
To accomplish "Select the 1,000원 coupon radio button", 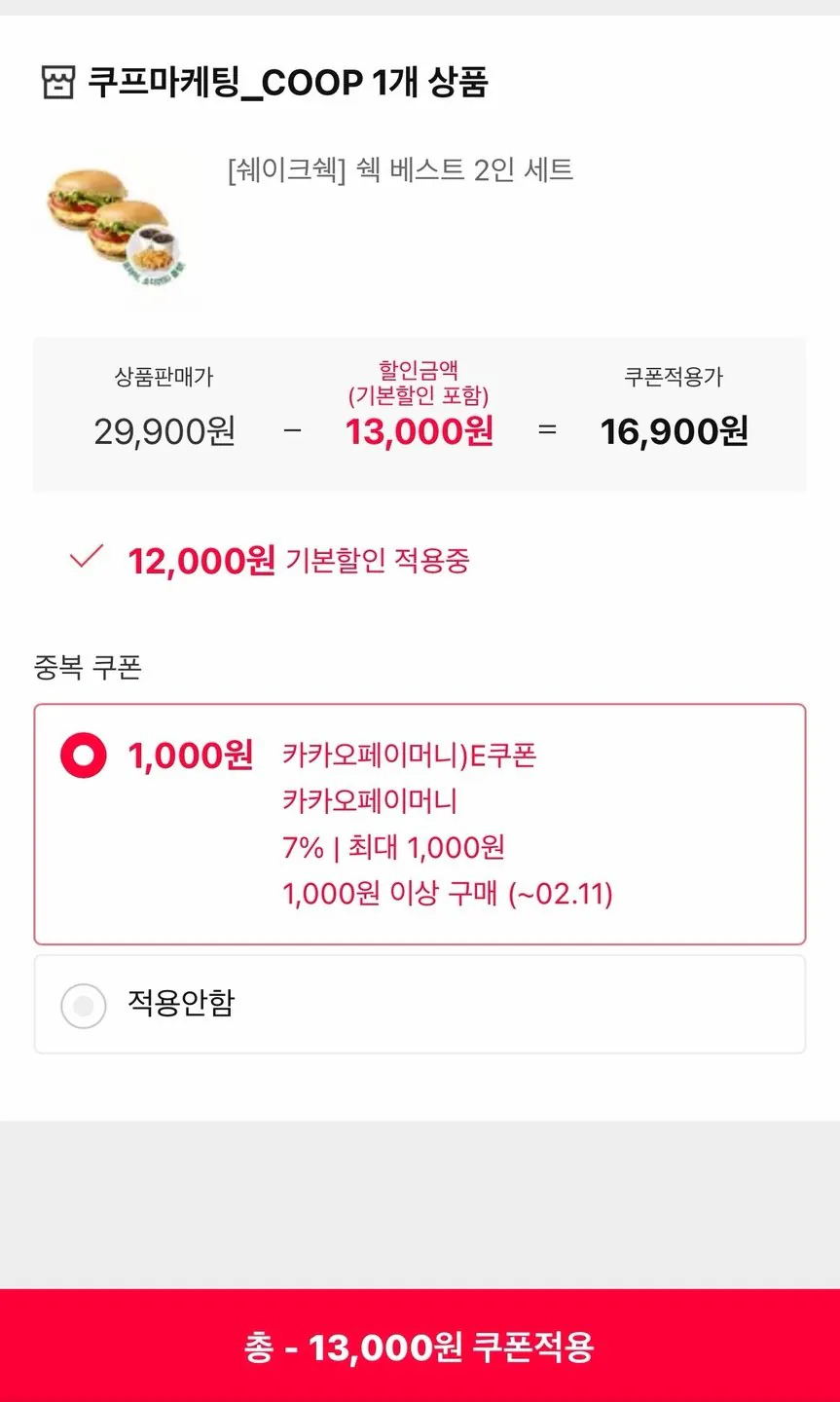I will point(84,756).
